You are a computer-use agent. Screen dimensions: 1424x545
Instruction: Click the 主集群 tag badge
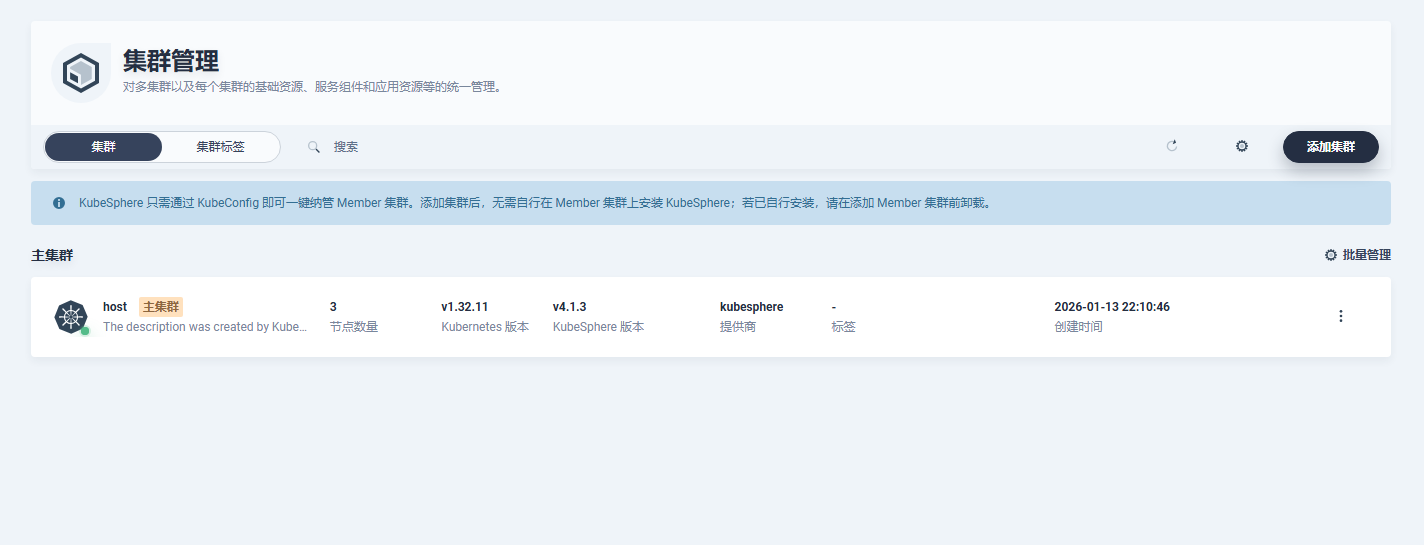coord(161,307)
